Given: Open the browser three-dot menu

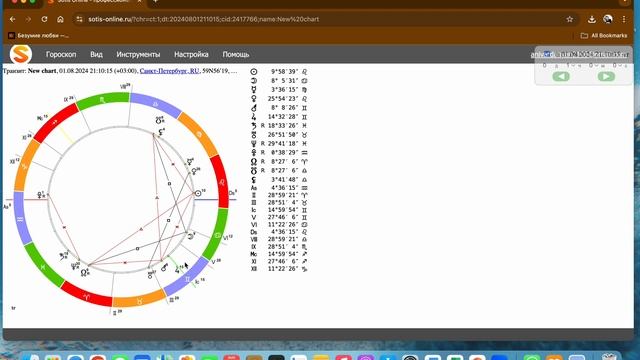Looking at the screenshot, I should point(624,19).
